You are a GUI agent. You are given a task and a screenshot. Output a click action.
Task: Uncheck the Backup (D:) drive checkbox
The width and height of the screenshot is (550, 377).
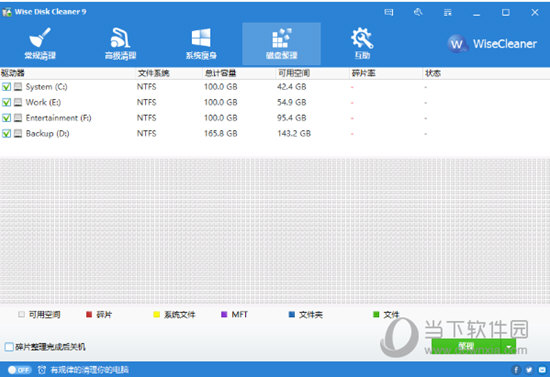[6, 133]
